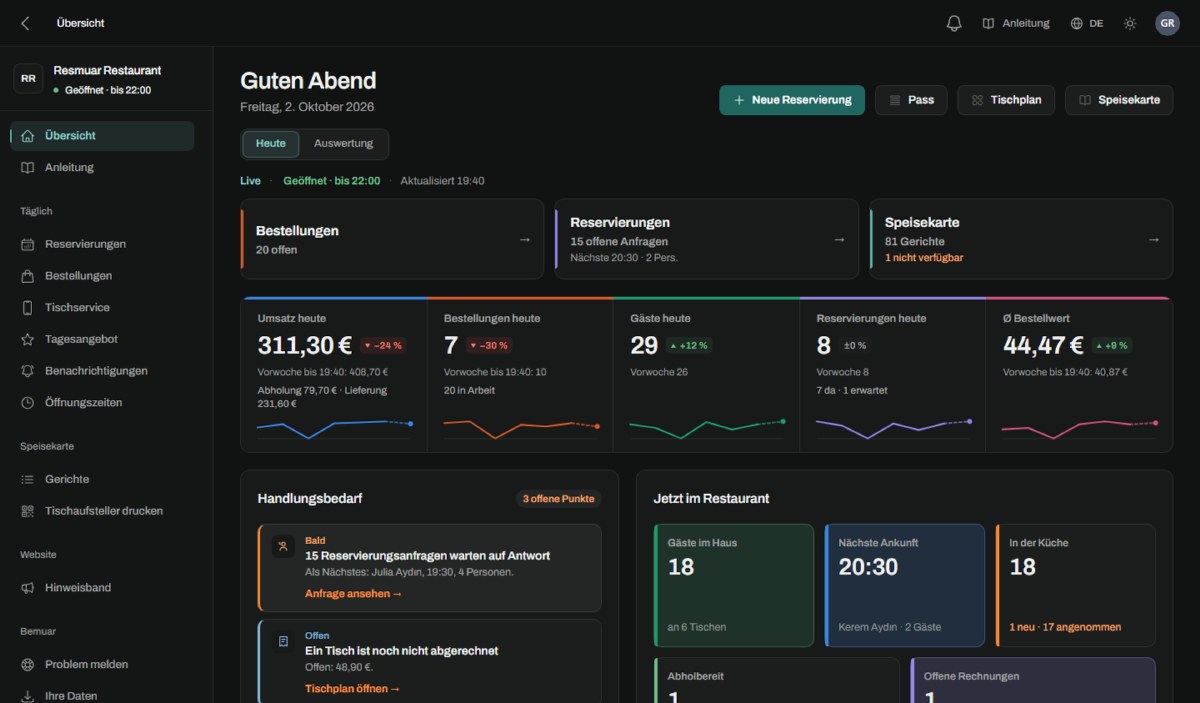Click the 3 offene Punkte badge
The height and width of the screenshot is (703, 1200).
(x=559, y=499)
